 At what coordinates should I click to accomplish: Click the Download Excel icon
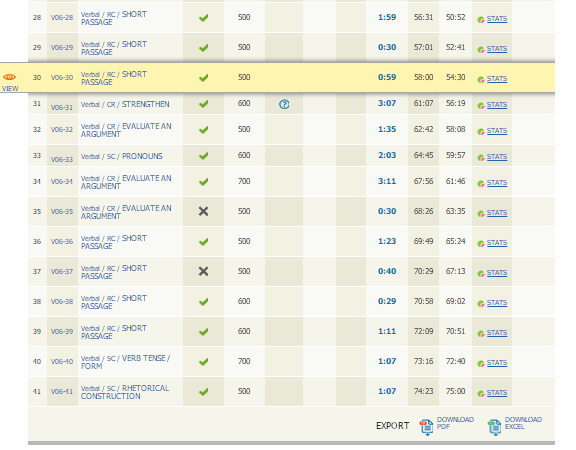click(x=494, y=427)
